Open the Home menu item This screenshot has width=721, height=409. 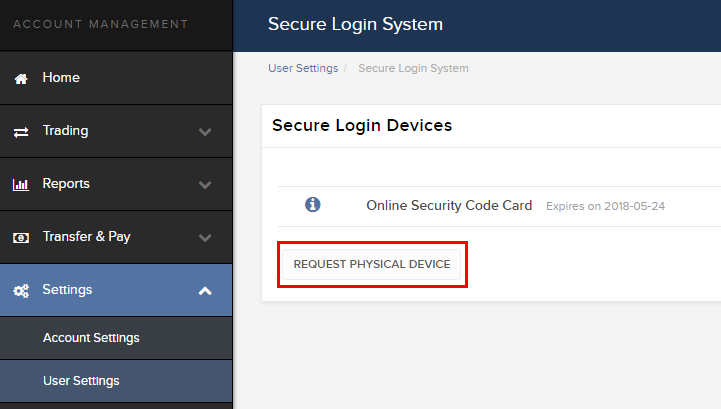tap(116, 78)
